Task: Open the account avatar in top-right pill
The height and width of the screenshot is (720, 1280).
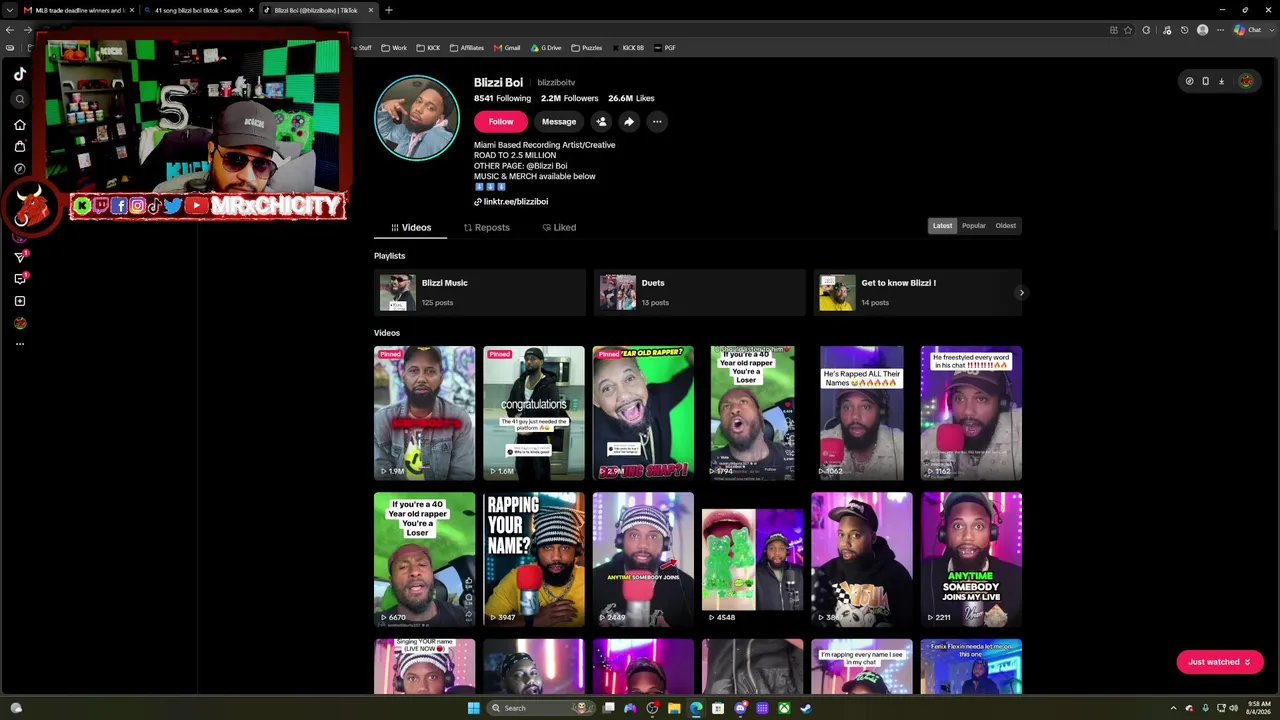Action: tap(1245, 81)
